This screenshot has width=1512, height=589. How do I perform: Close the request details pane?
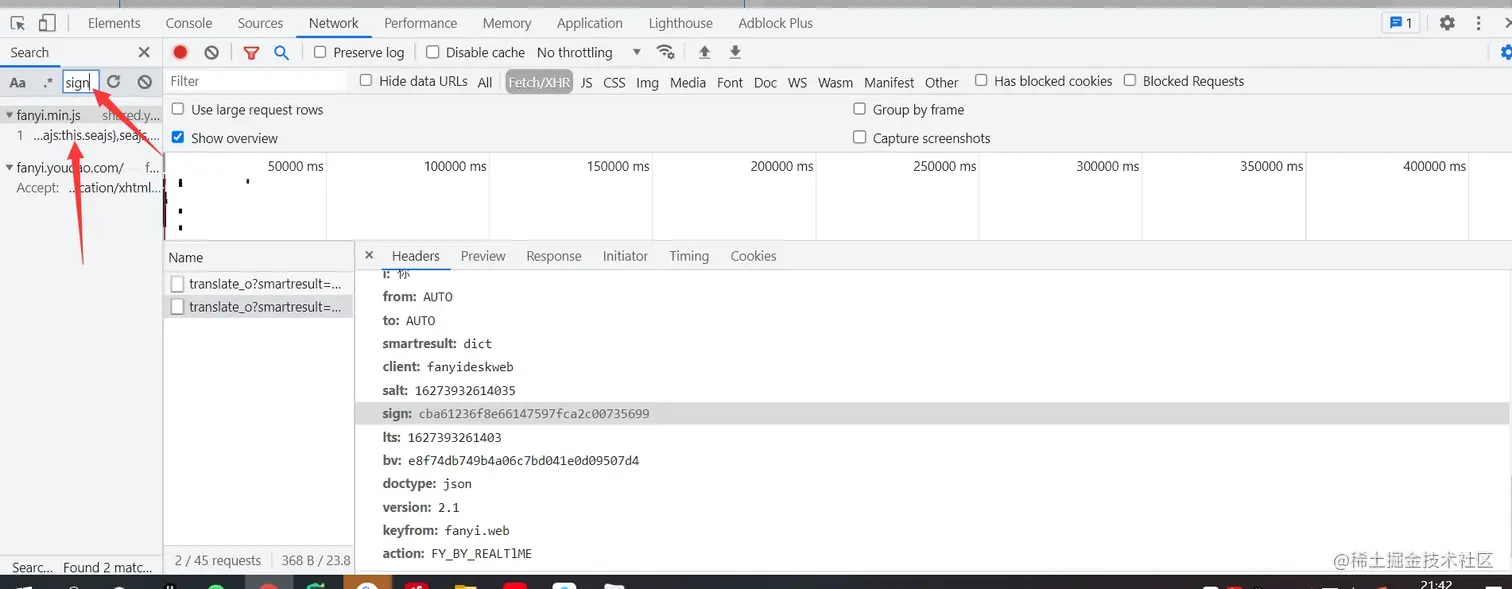coord(369,256)
